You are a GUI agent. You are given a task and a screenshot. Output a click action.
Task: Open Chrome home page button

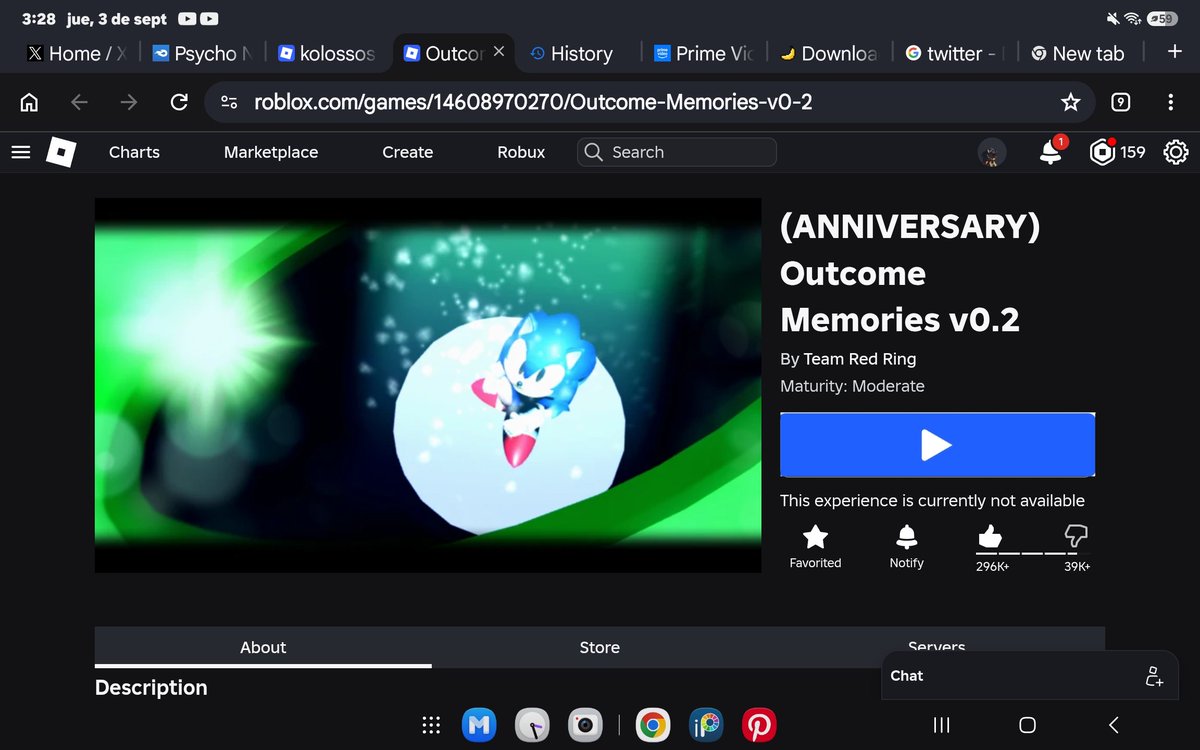pyautogui.click(x=29, y=102)
